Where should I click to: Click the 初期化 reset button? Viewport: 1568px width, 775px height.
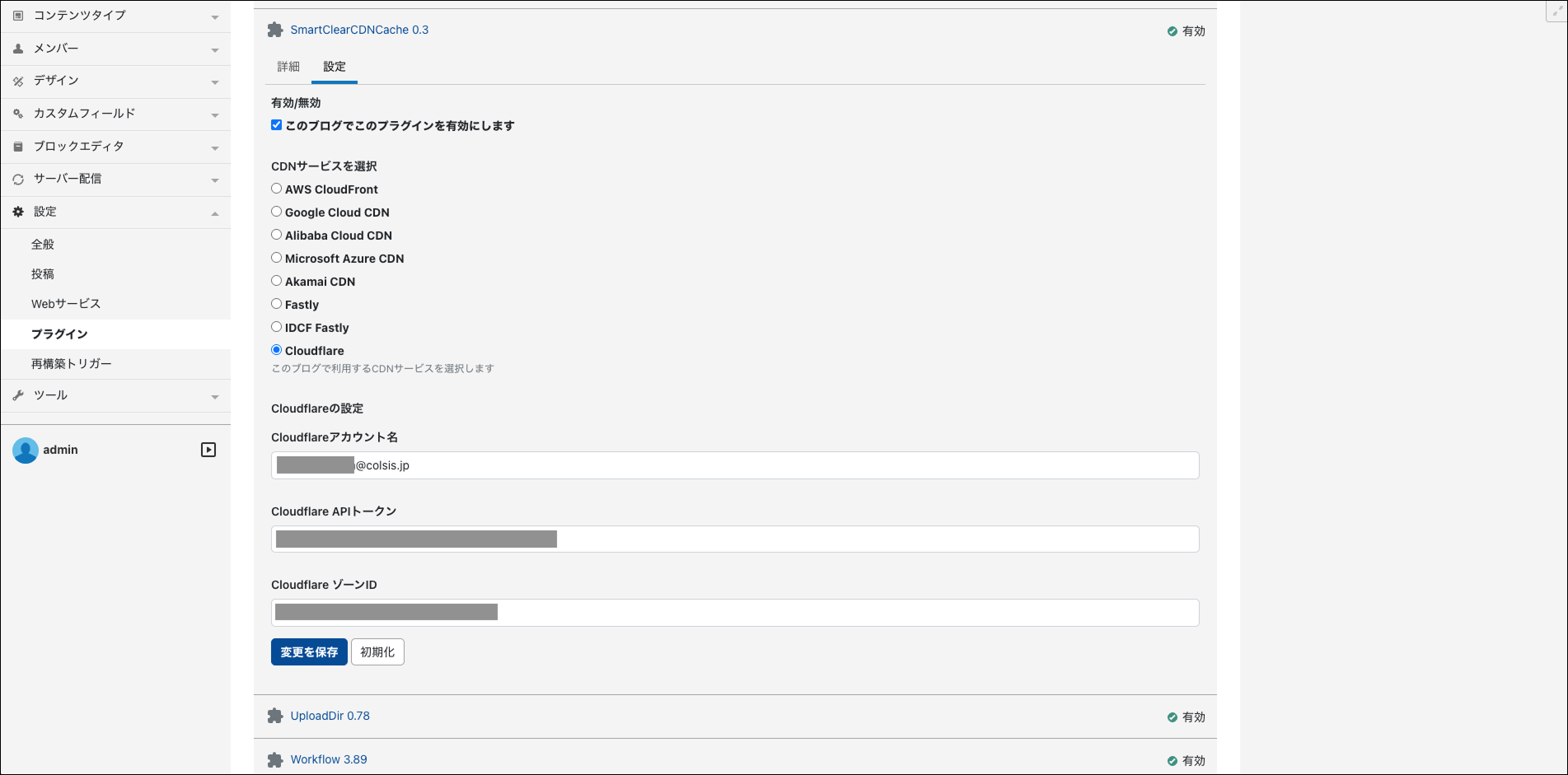coord(377,651)
